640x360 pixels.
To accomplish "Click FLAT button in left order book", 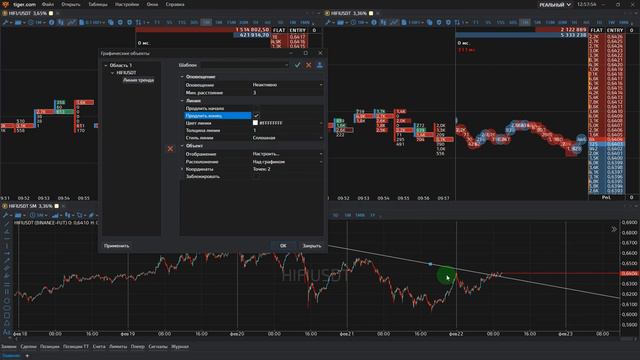I will (279, 30).
